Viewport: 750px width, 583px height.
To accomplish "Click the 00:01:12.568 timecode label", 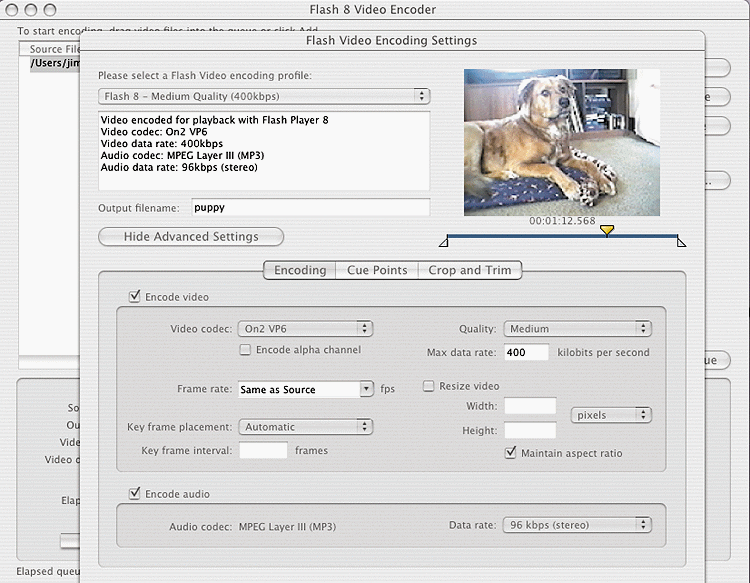I will [562, 221].
